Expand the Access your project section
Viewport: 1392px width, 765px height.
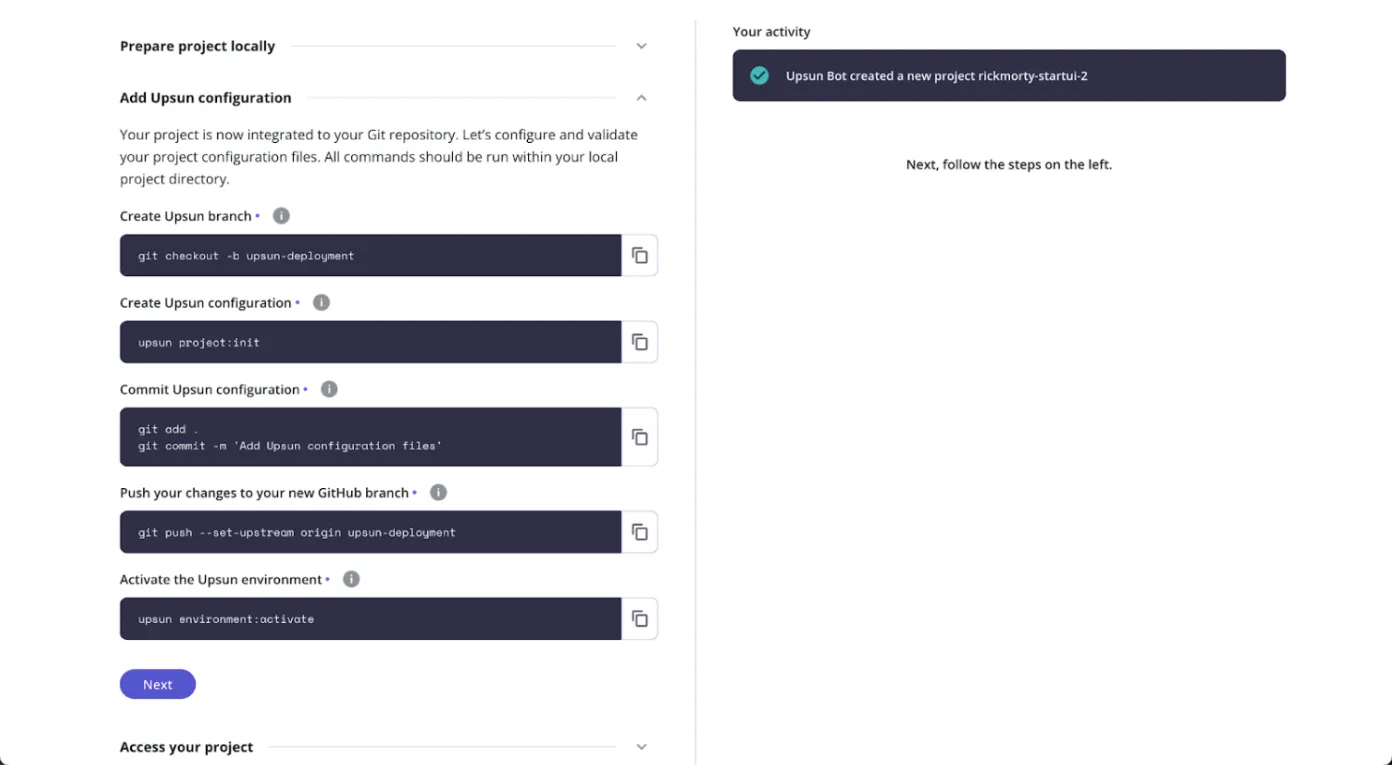642,747
